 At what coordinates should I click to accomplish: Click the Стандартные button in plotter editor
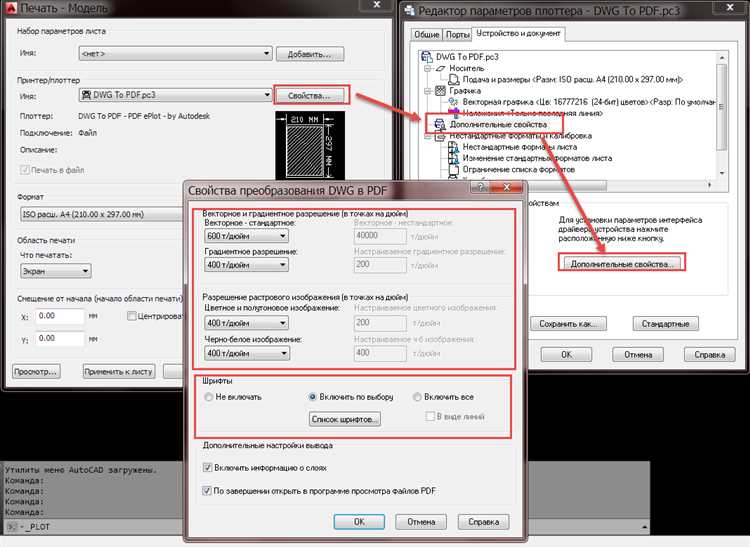tap(665, 324)
